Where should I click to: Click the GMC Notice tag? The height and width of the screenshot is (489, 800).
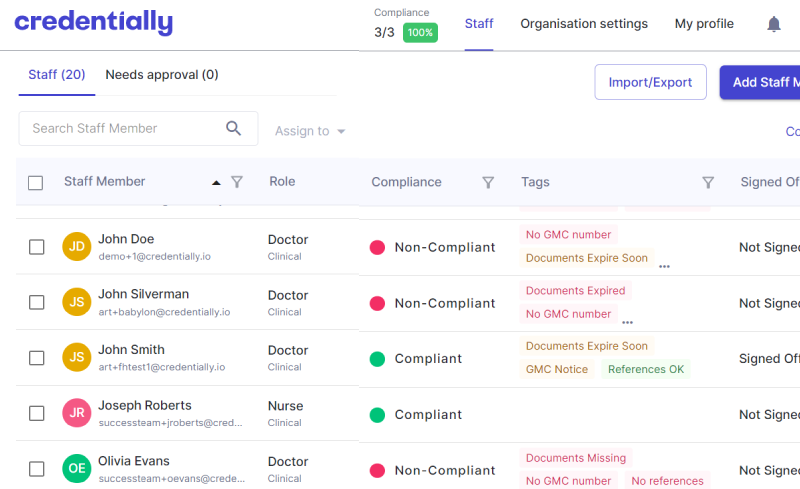point(557,370)
